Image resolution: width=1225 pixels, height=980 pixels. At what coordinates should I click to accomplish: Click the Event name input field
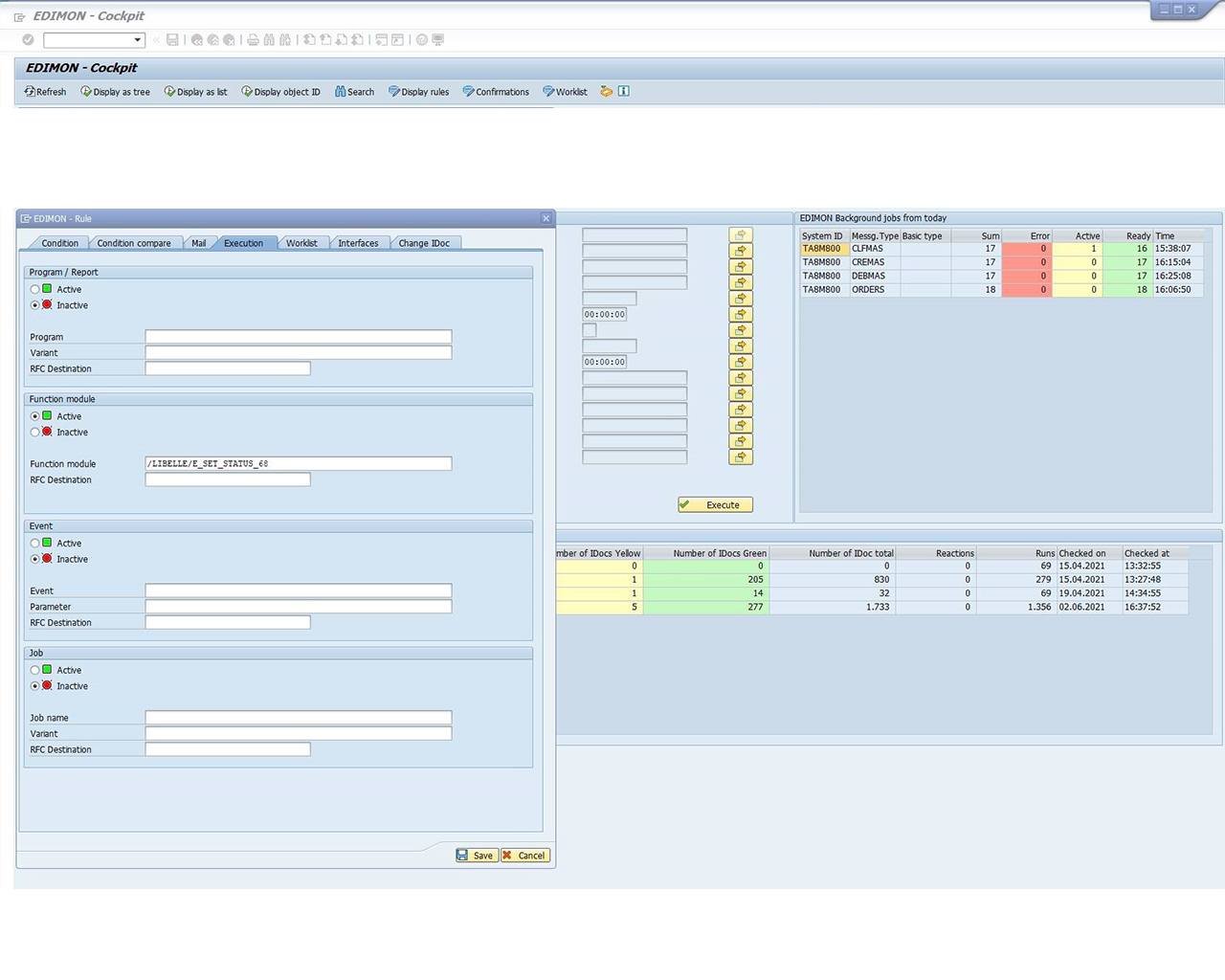pyautogui.click(x=299, y=590)
